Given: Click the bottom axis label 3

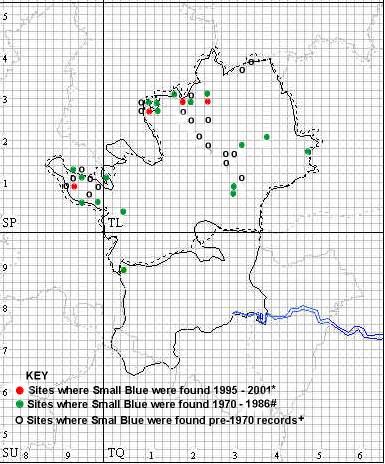Looking at the screenshot, I should tap(235, 455).
